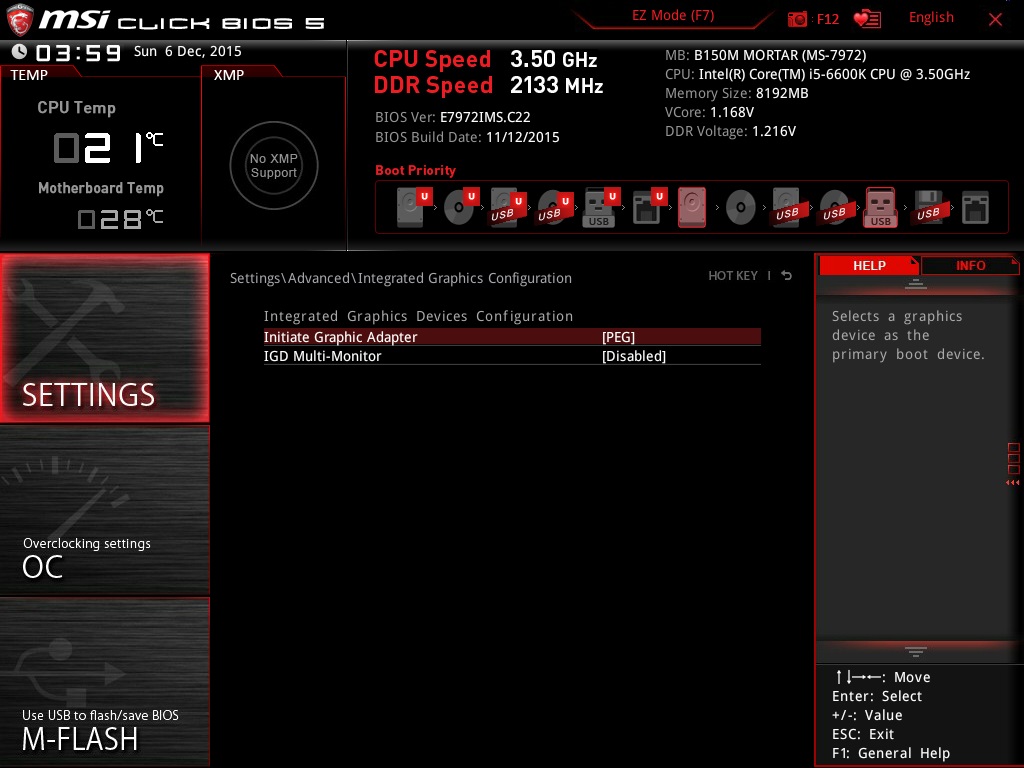Select the highlighted red USB key boot device
Viewport: 1024px width, 768px height.
(x=880, y=208)
